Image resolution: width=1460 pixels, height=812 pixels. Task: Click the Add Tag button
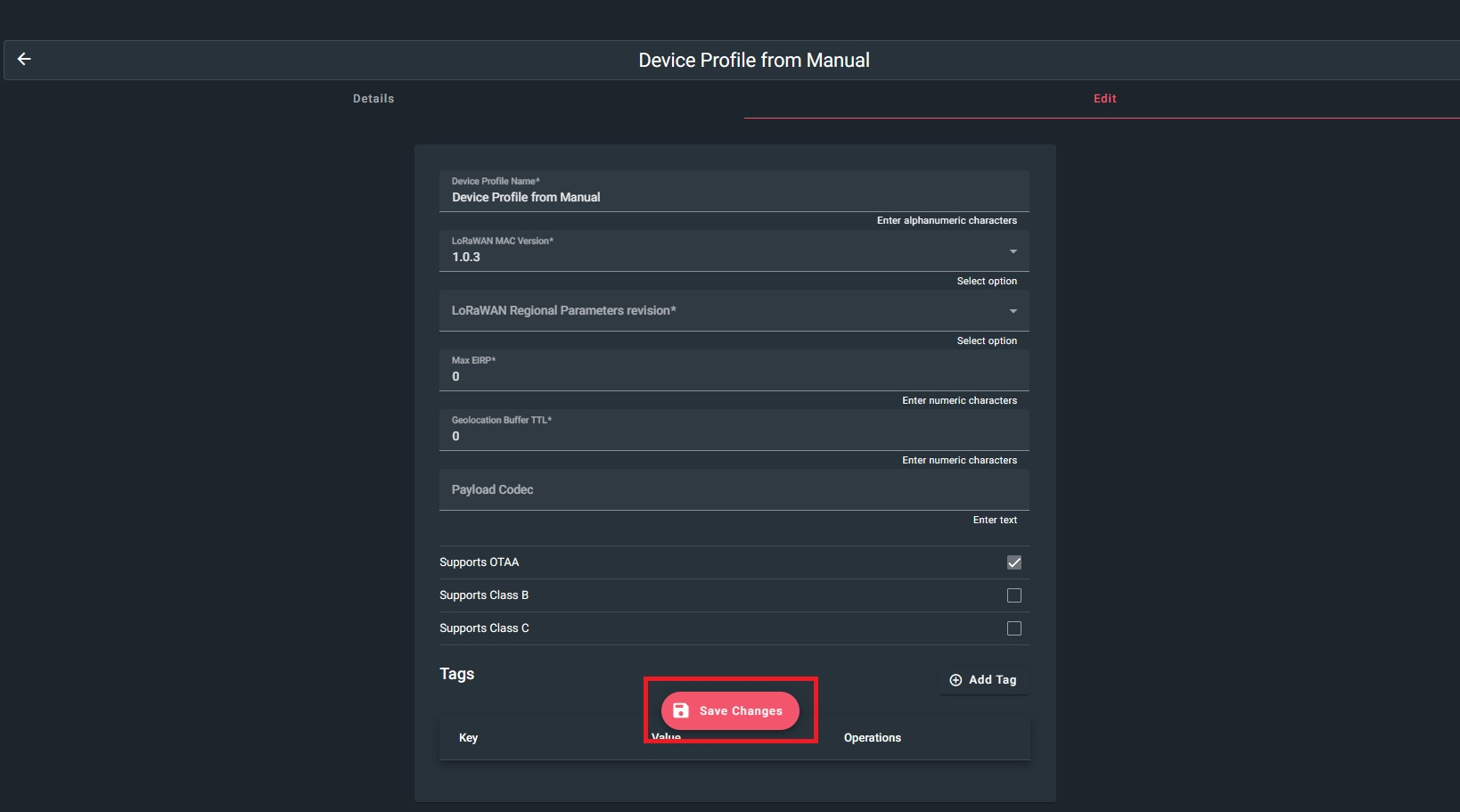983,680
